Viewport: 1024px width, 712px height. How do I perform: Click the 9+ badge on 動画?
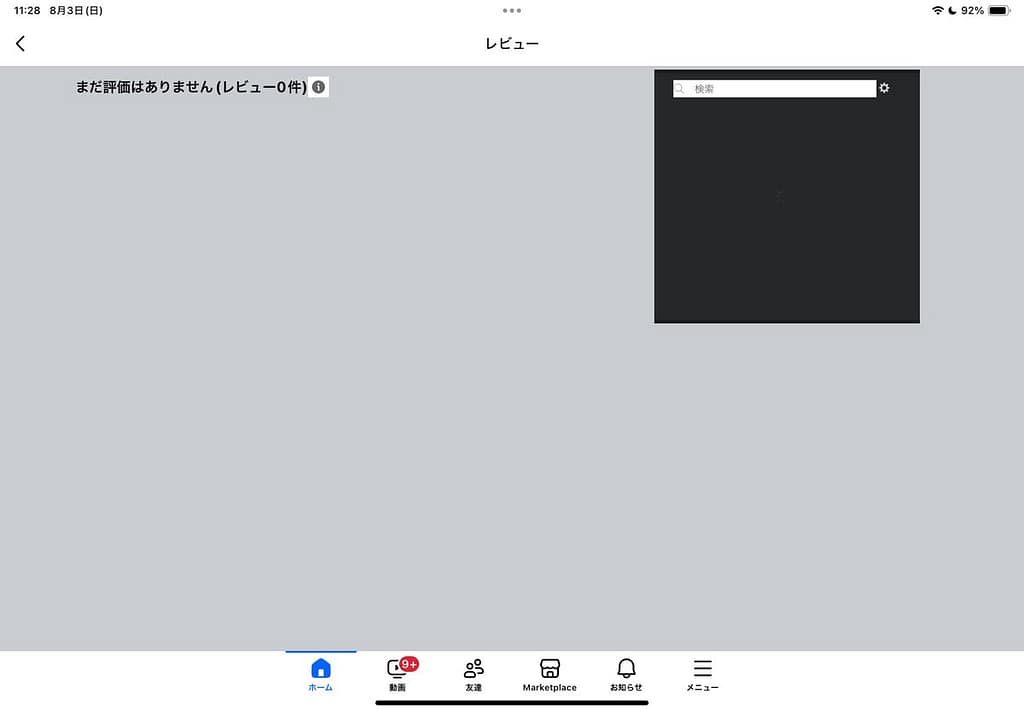(409, 664)
